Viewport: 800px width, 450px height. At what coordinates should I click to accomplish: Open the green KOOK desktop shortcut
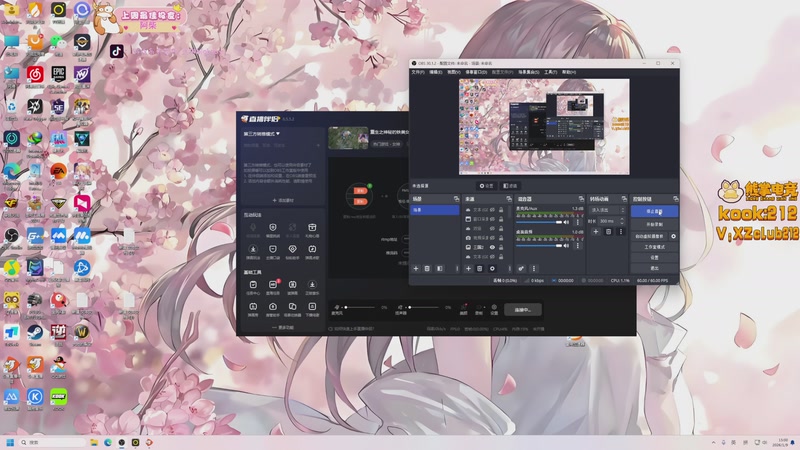pyautogui.click(x=58, y=399)
